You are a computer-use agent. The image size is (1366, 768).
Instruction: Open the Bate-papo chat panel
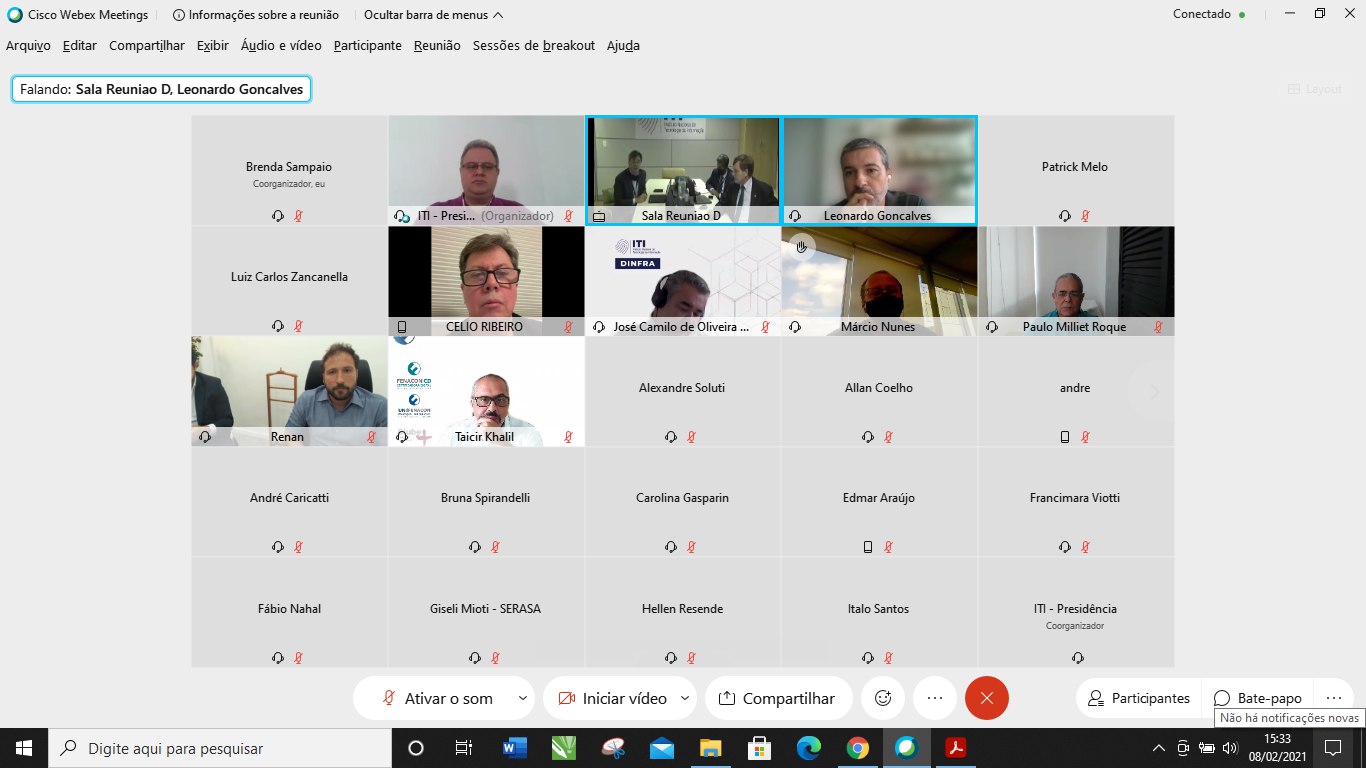pyautogui.click(x=1258, y=698)
